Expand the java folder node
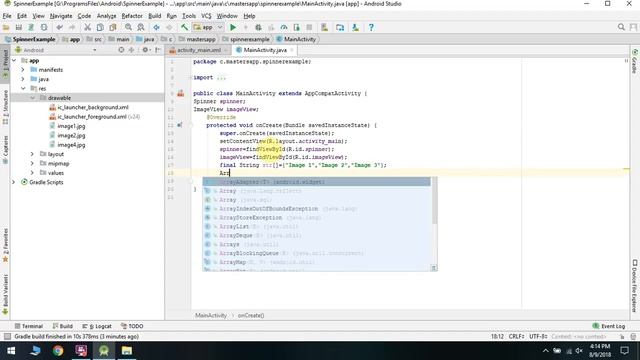 pos(23,79)
